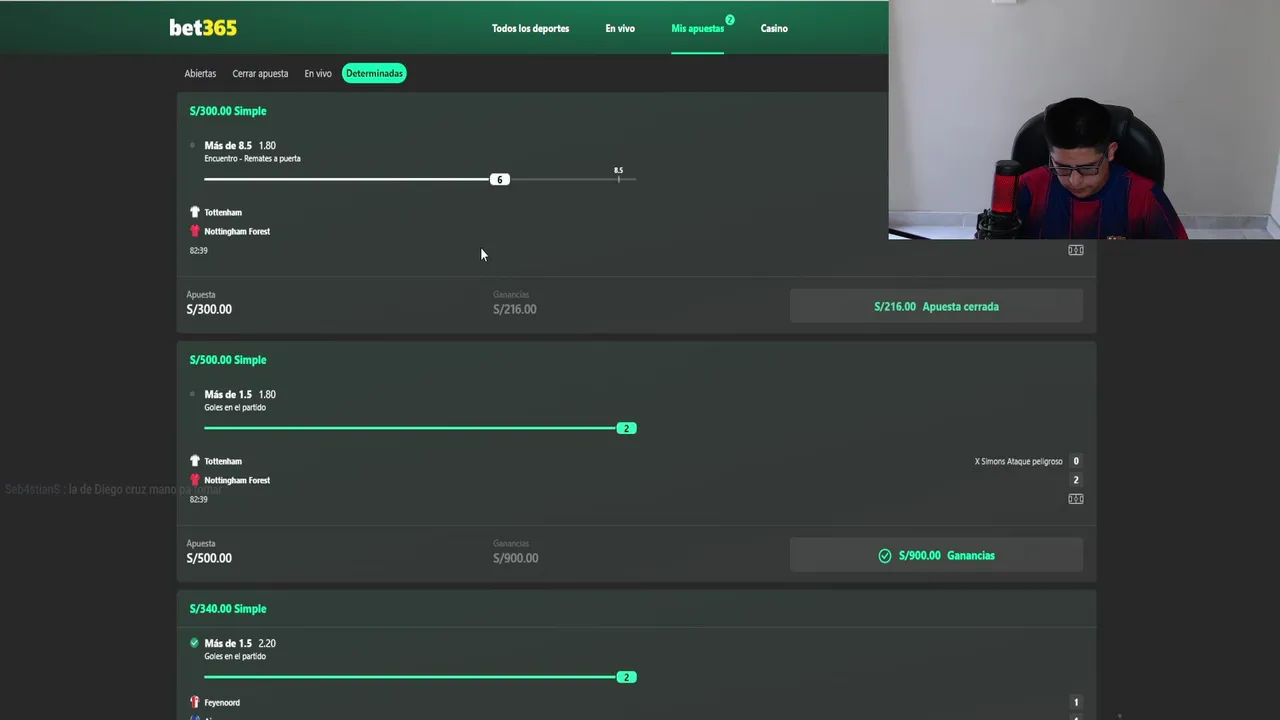
Task: Click the grey status dot beside Más de 1.5 1.80
Action: tap(193, 394)
